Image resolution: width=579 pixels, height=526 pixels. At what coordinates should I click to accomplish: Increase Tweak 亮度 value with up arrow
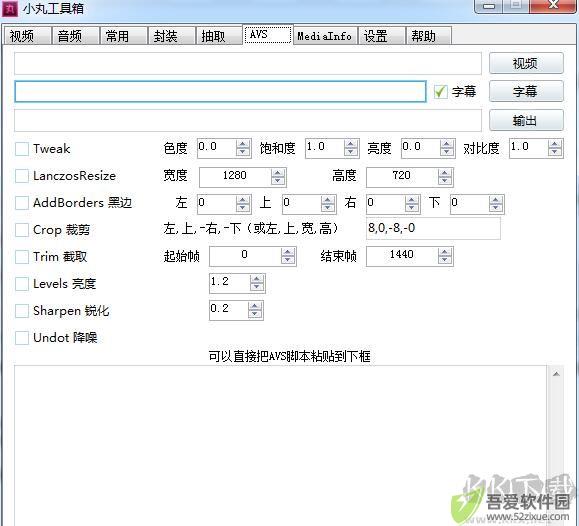coord(447,144)
